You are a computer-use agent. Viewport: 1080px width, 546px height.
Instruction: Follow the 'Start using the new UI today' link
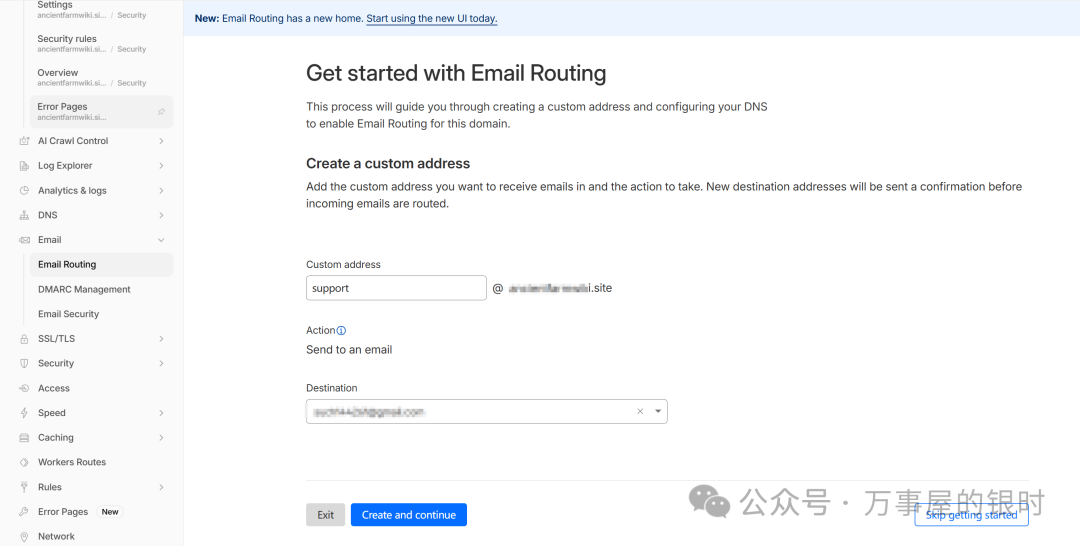[431, 19]
